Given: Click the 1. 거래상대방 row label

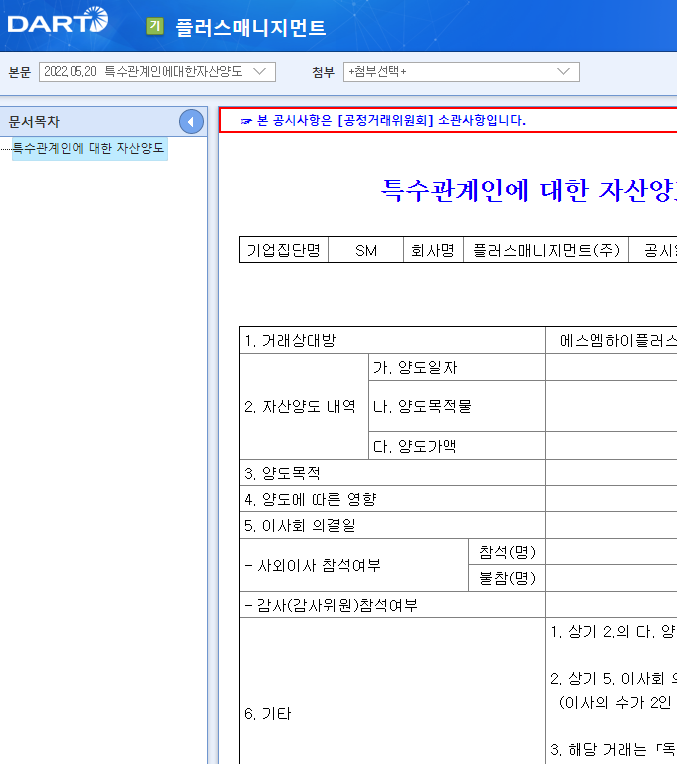Looking at the screenshot, I should [x=392, y=340].
